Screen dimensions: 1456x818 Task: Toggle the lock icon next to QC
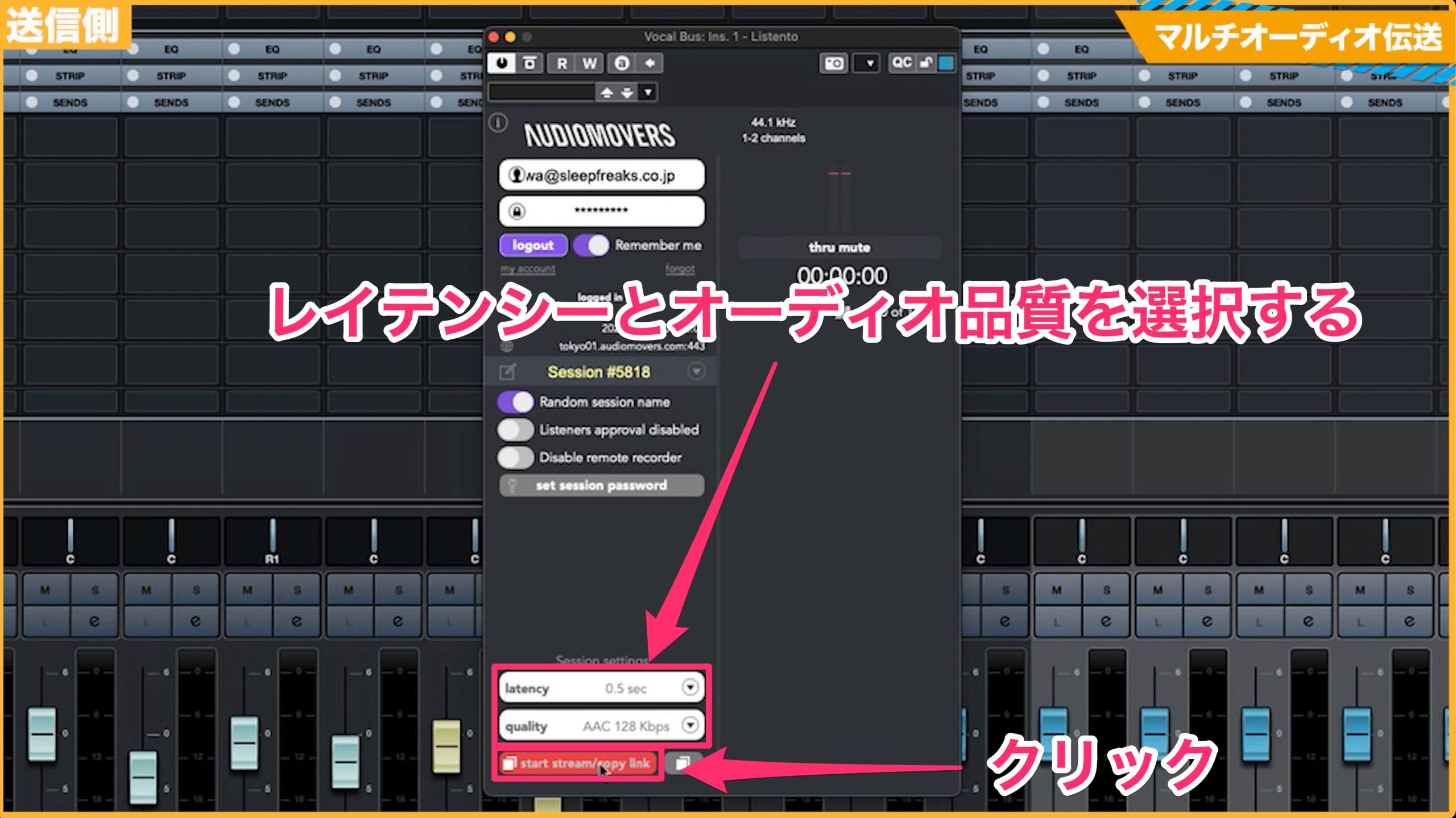pos(926,63)
